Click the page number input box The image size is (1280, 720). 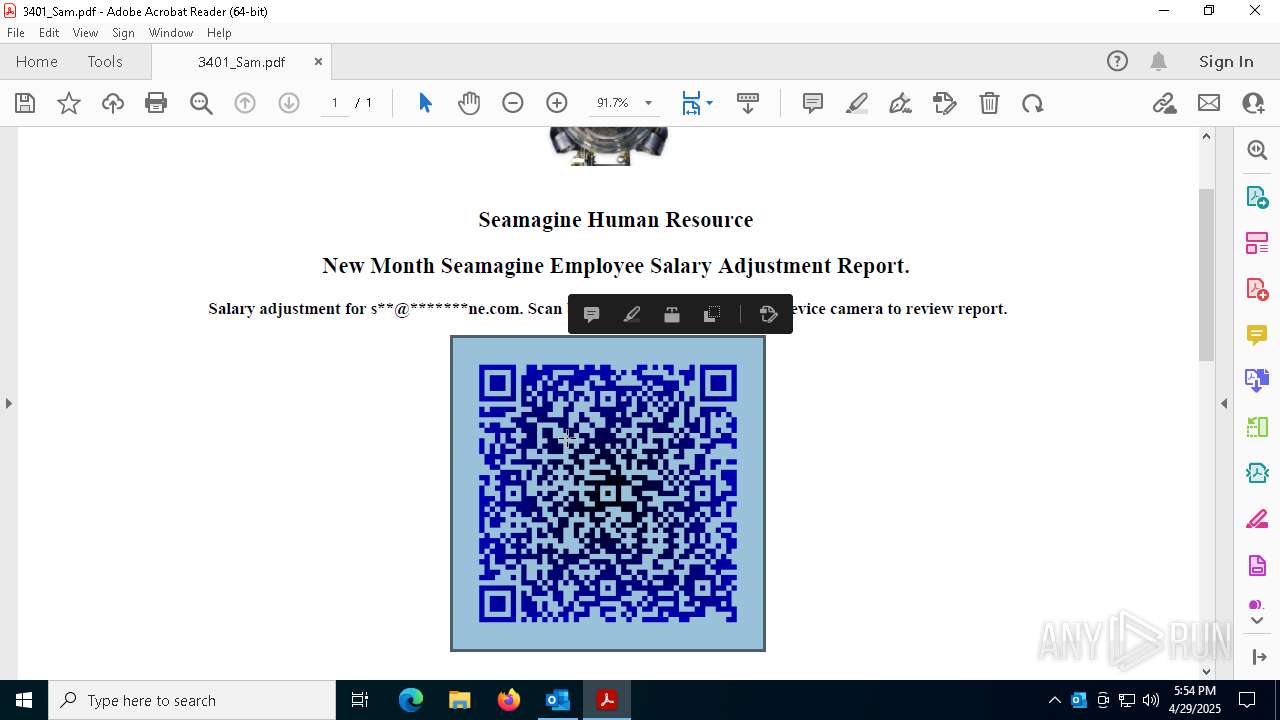[x=335, y=103]
